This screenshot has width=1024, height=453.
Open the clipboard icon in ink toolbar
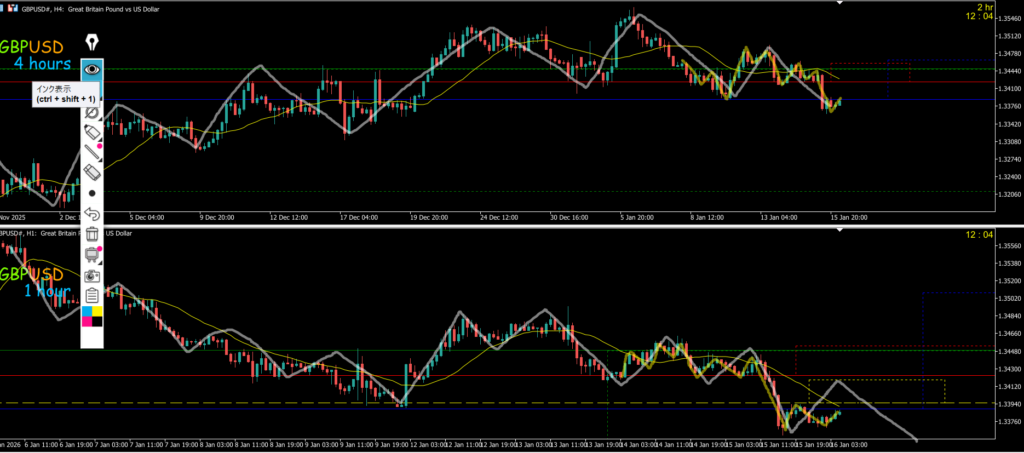tap(92, 294)
